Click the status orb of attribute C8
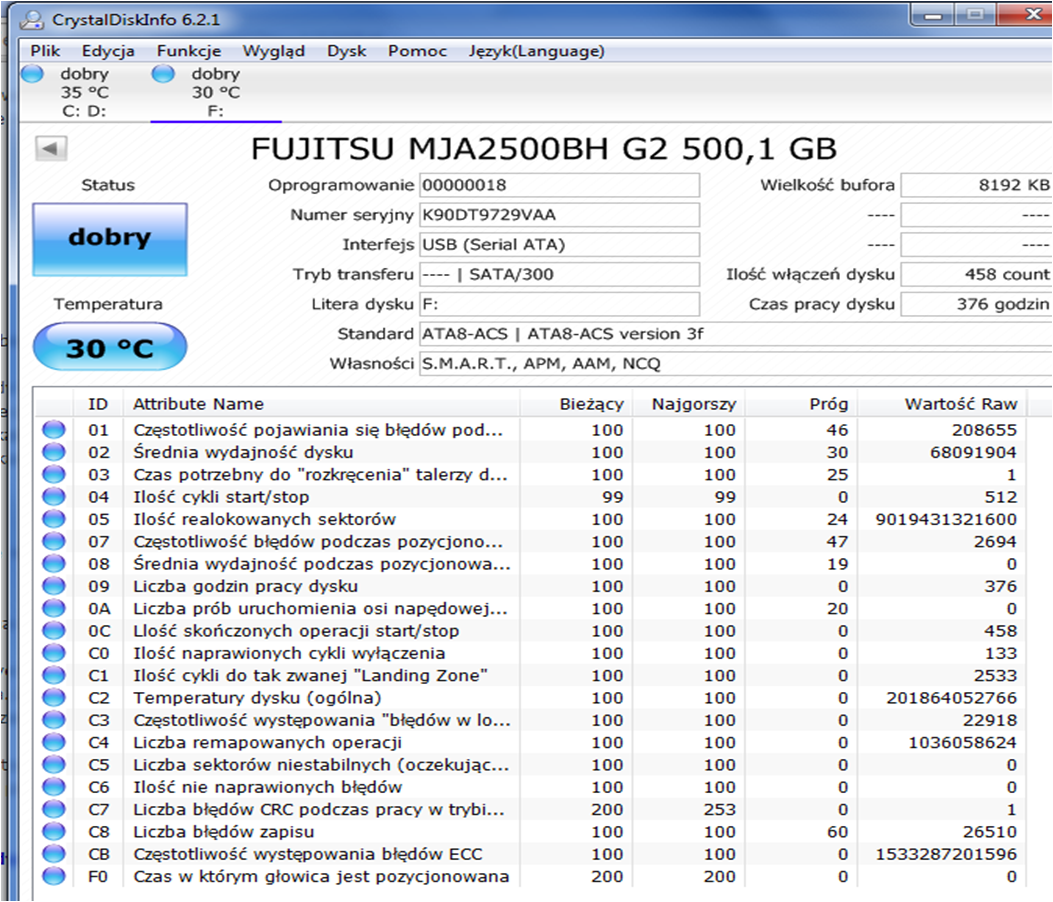The image size is (1053, 902). [x=54, y=831]
